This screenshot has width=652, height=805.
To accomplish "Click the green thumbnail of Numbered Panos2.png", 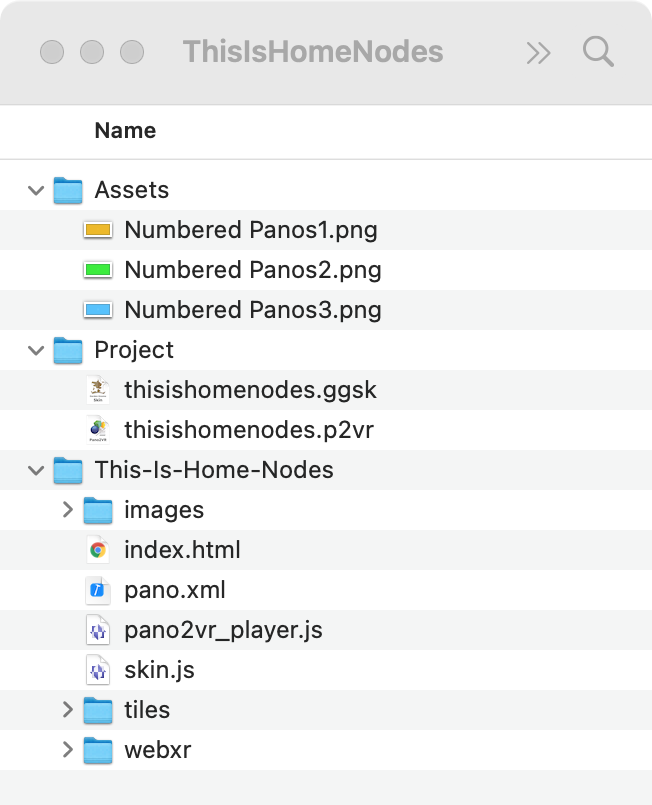I will 98,270.
